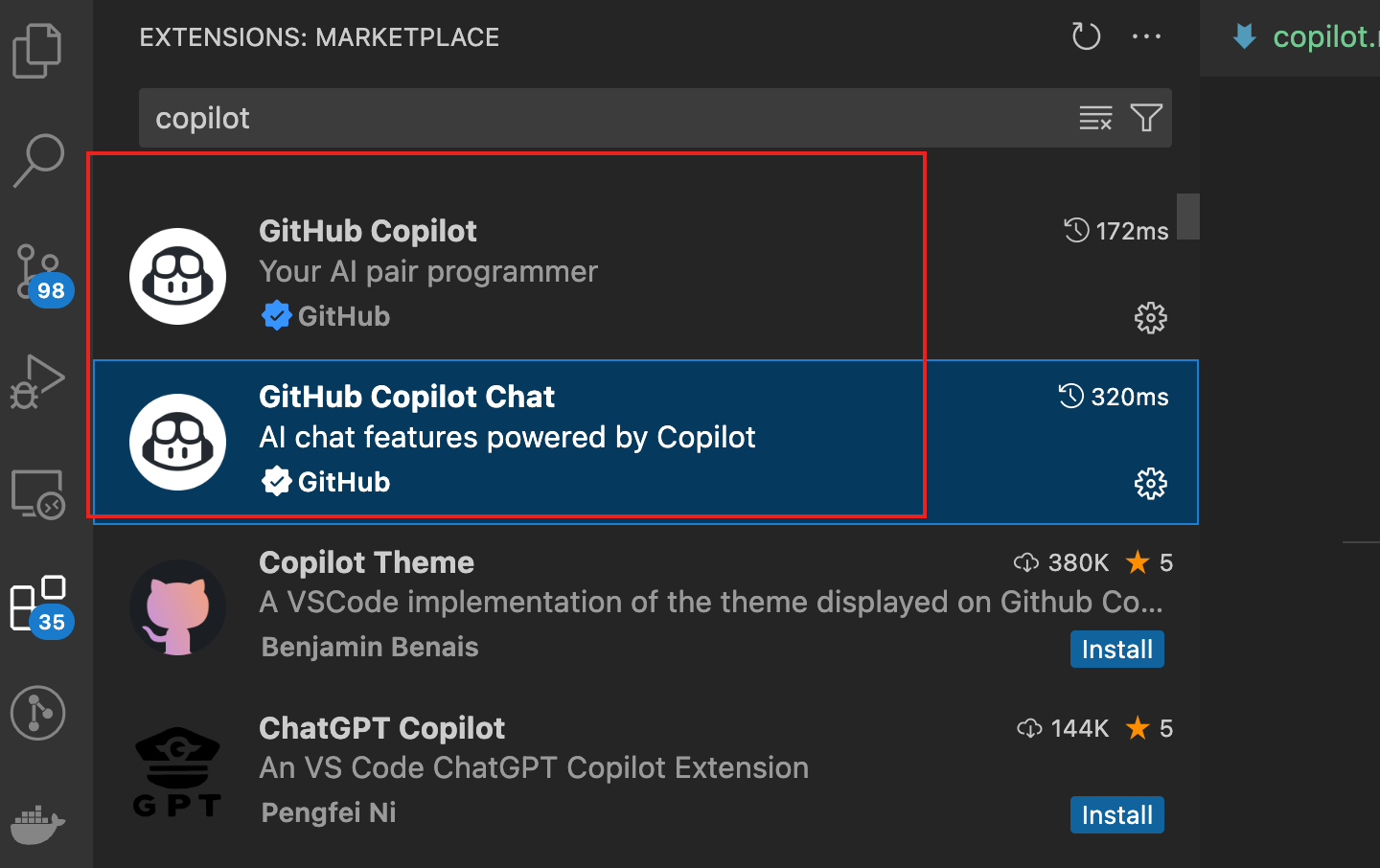This screenshot has height=868, width=1380.
Task: Open the Run and Debug view
Action: (38, 381)
